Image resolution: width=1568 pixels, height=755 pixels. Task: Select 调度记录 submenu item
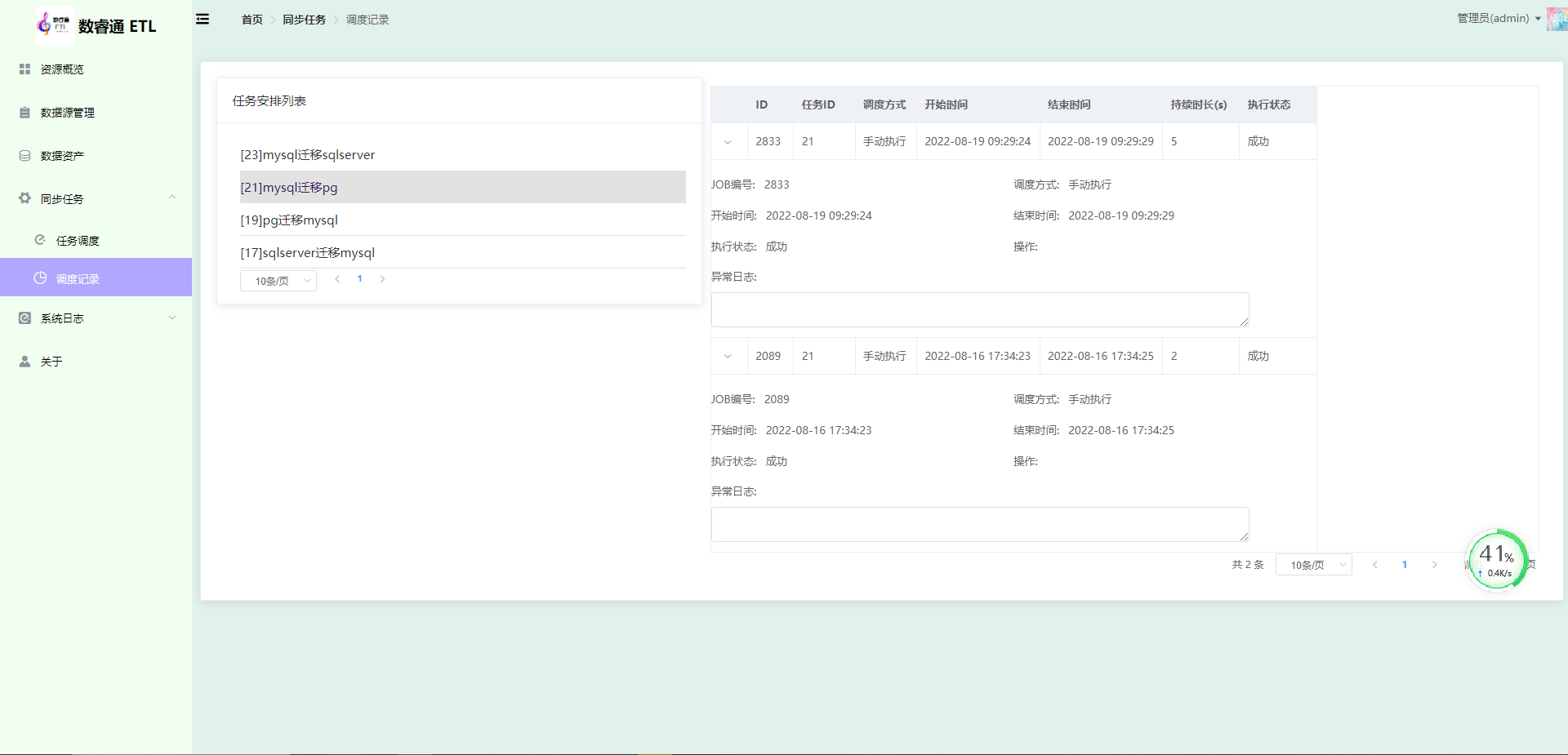pos(96,278)
